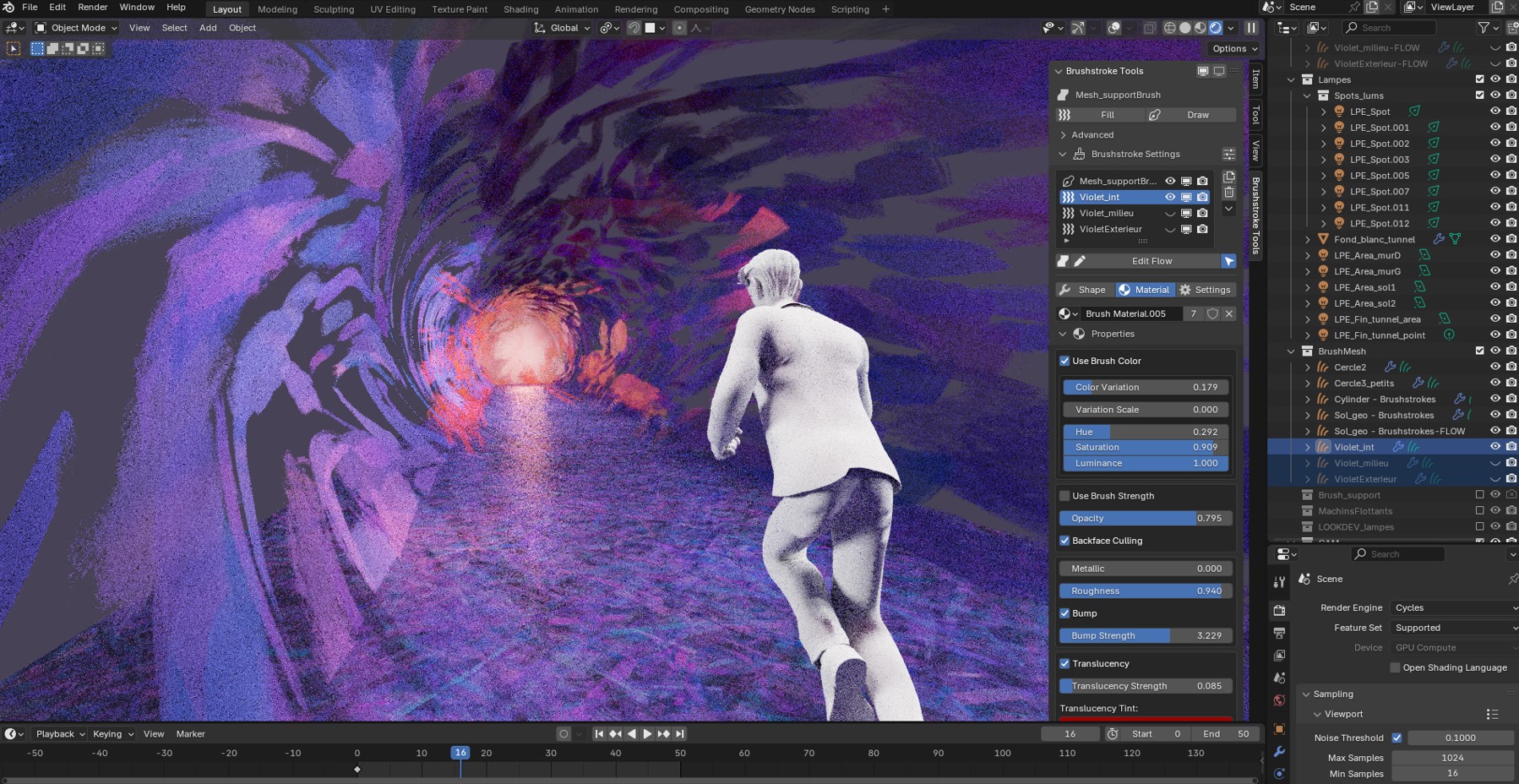This screenshot has width=1519, height=784.
Task: Click the Edit Flow pencil icon
Action: click(1080, 262)
